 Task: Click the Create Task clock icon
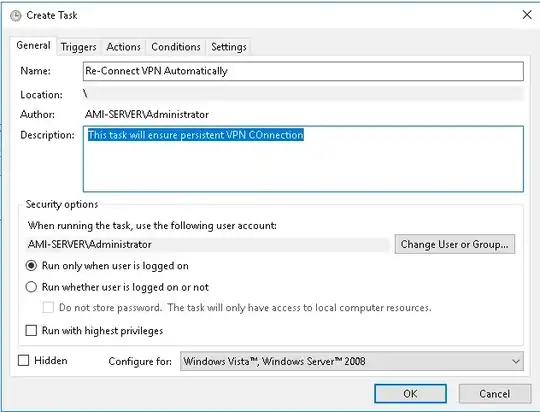coord(15,16)
